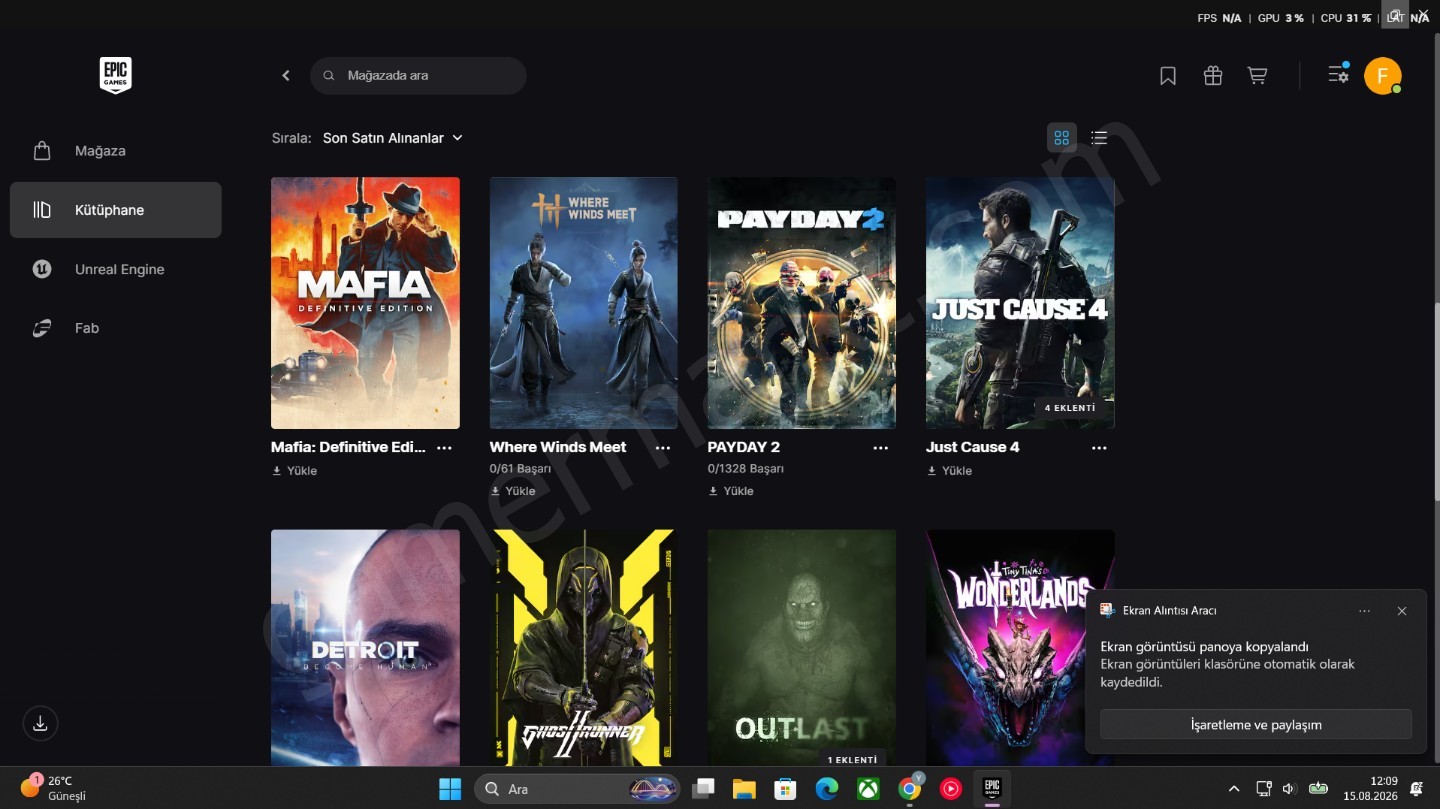Click Yükle under Where Winds Meet
The height and width of the screenshot is (809, 1440).
click(513, 491)
